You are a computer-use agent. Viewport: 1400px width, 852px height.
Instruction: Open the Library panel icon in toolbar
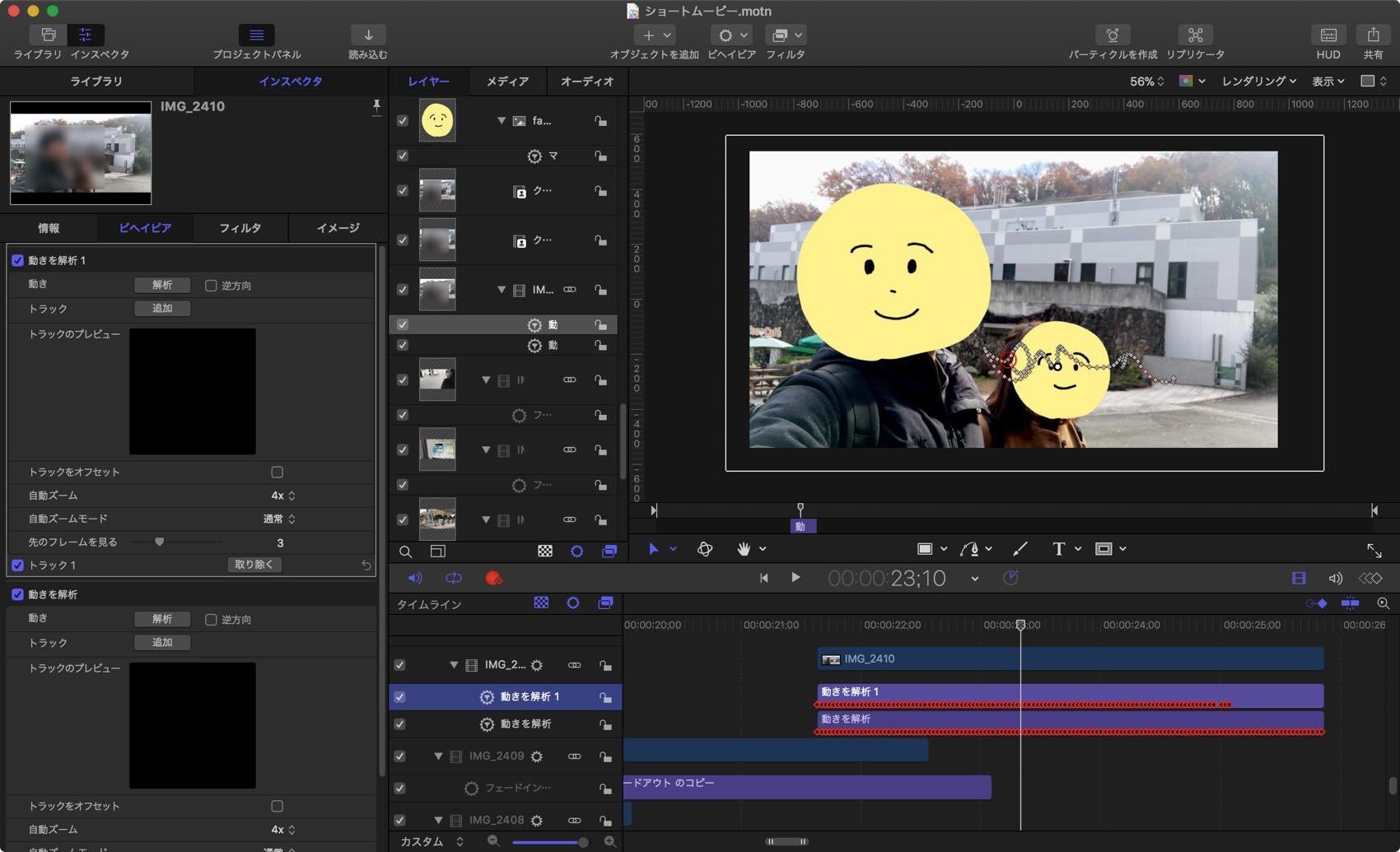[x=49, y=35]
